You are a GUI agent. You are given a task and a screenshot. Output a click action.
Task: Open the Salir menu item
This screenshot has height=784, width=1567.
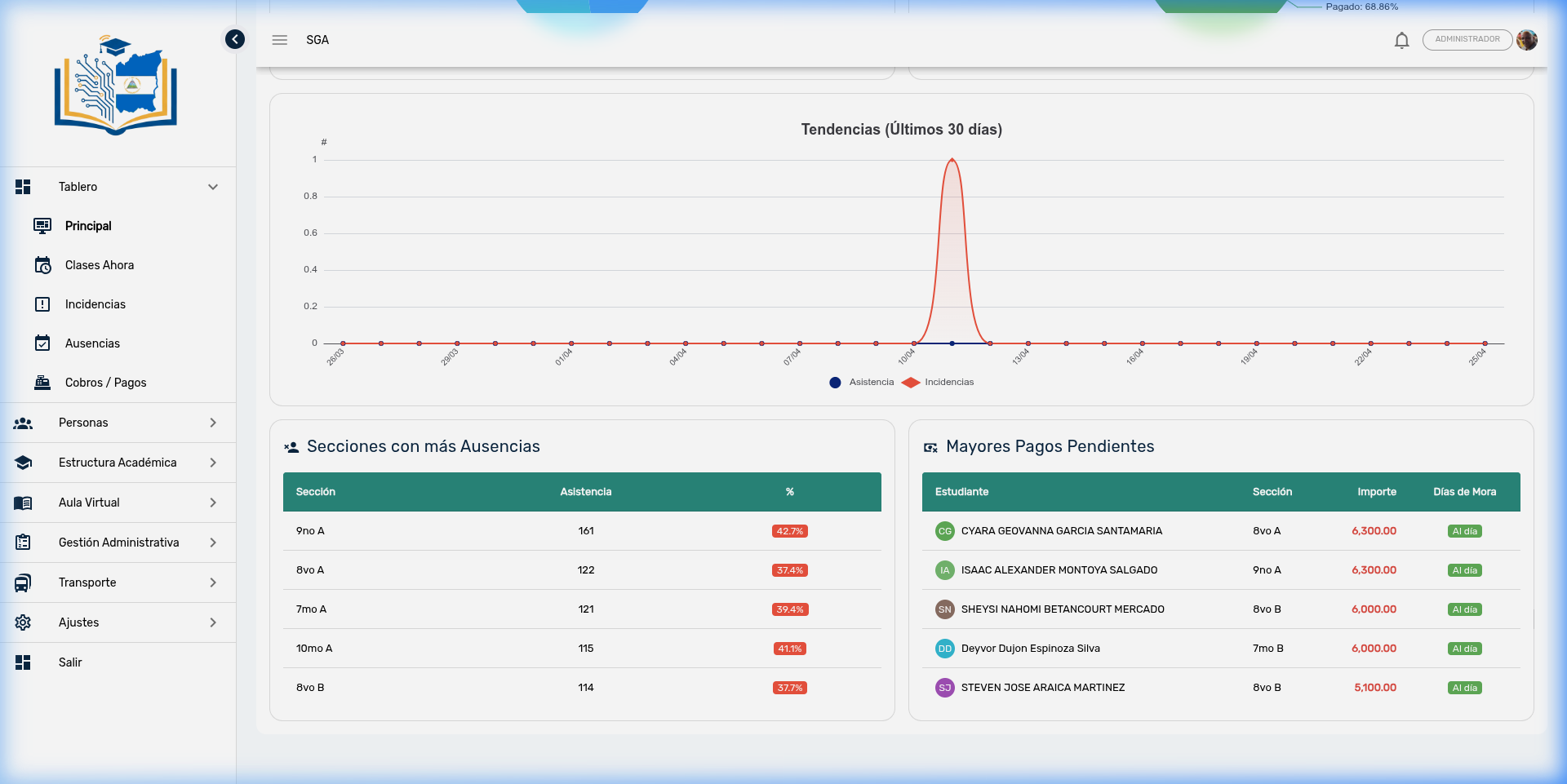tap(70, 662)
